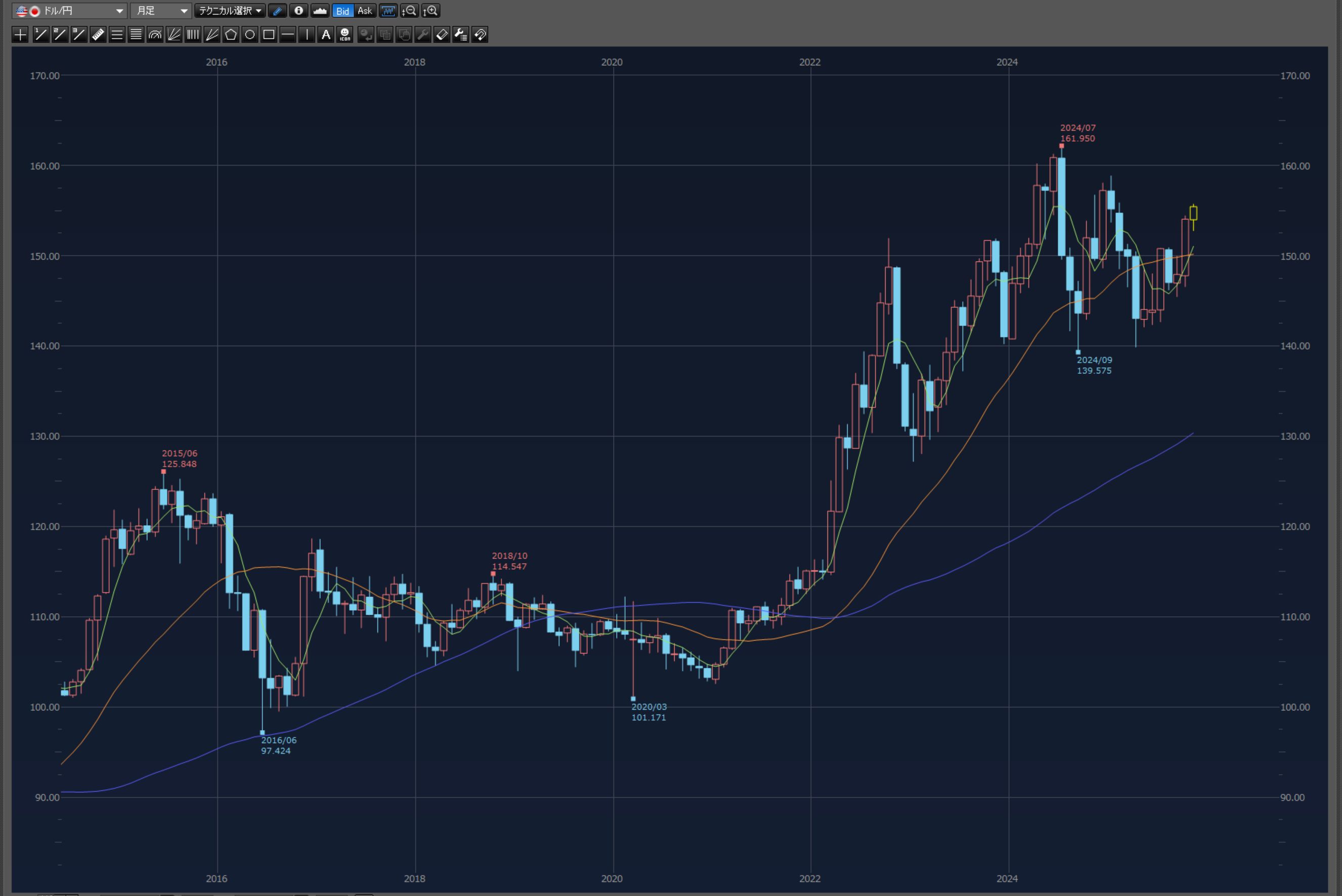
Task: Open the ドル/円 currency pair dropdown
Action: (69, 11)
